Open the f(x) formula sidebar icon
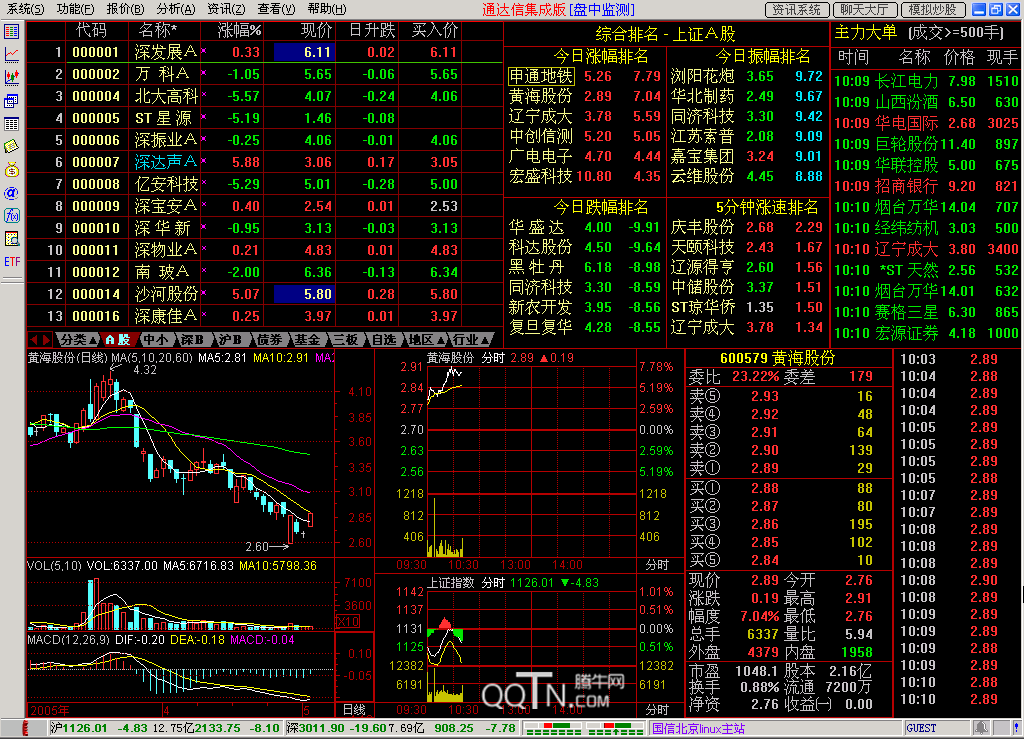The width and height of the screenshot is (1024, 739). coord(12,215)
